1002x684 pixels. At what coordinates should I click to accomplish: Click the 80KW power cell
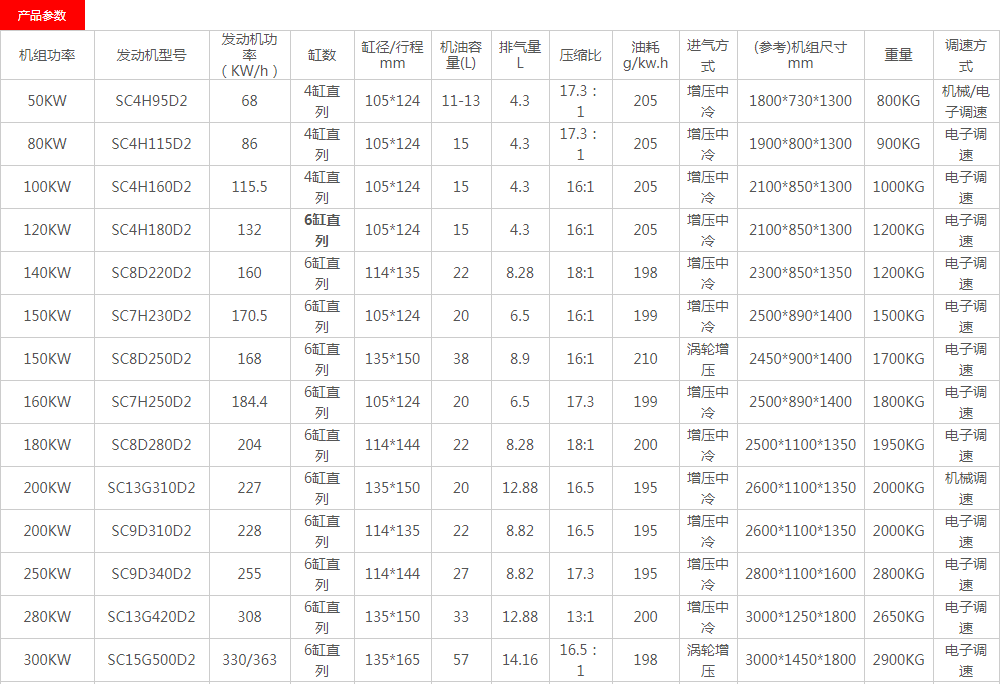pyautogui.click(x=47, y=144)
